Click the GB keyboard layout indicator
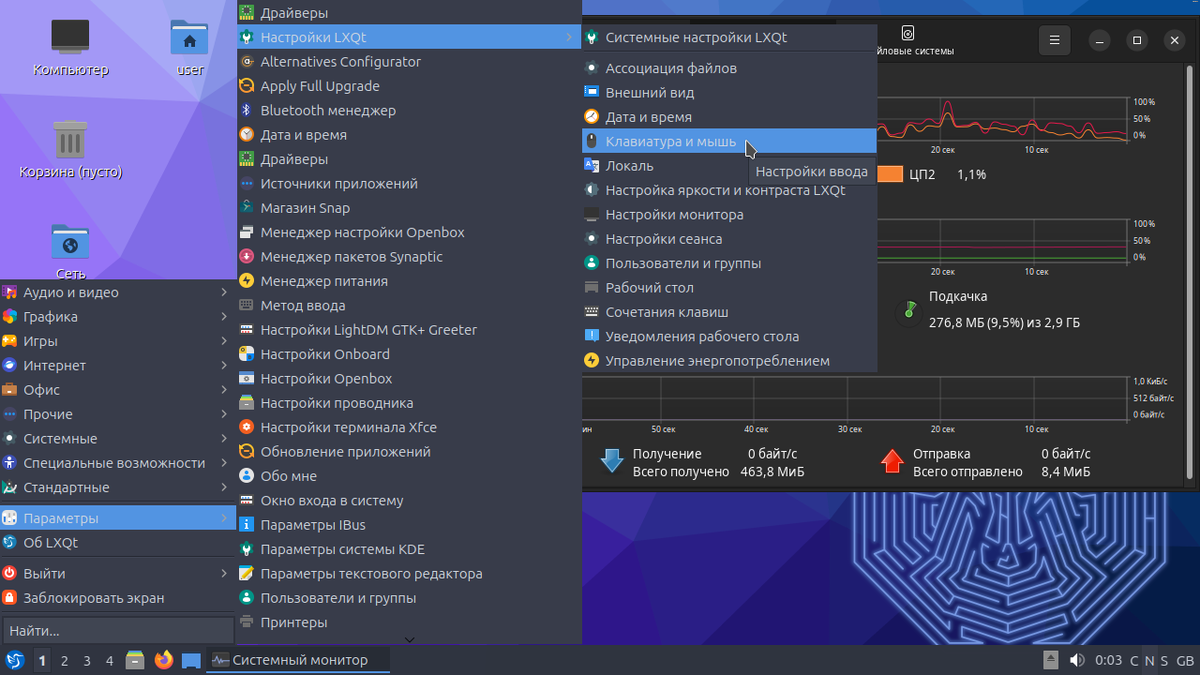The image size is (1200, 675). coord(1185,660)
